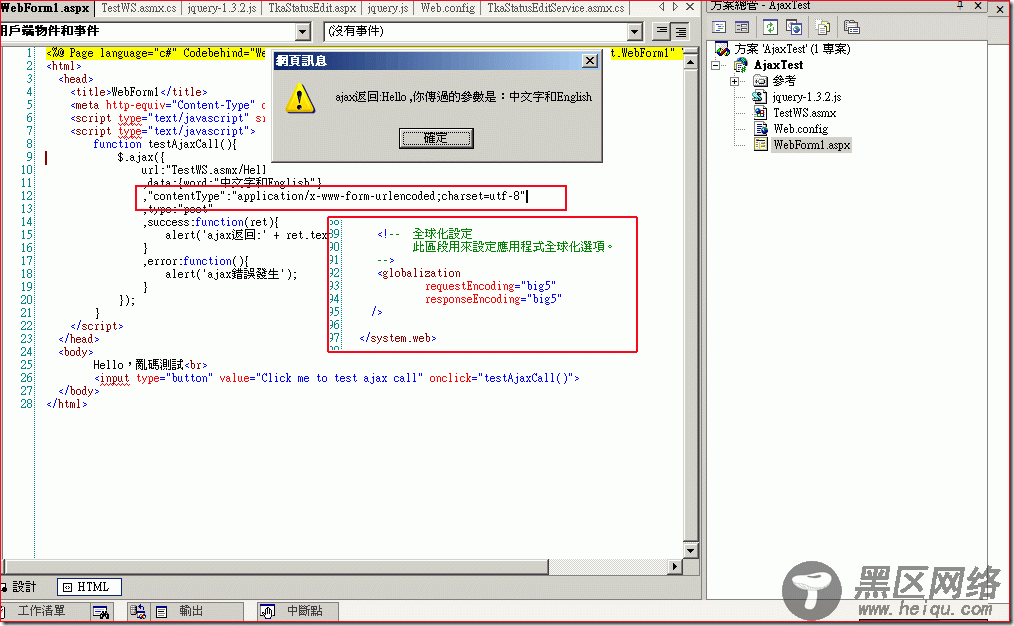This screenshot has width=1014, height=626.
Task: Click the view designer icon in Solution Explorer
Action: coord(742,27)
